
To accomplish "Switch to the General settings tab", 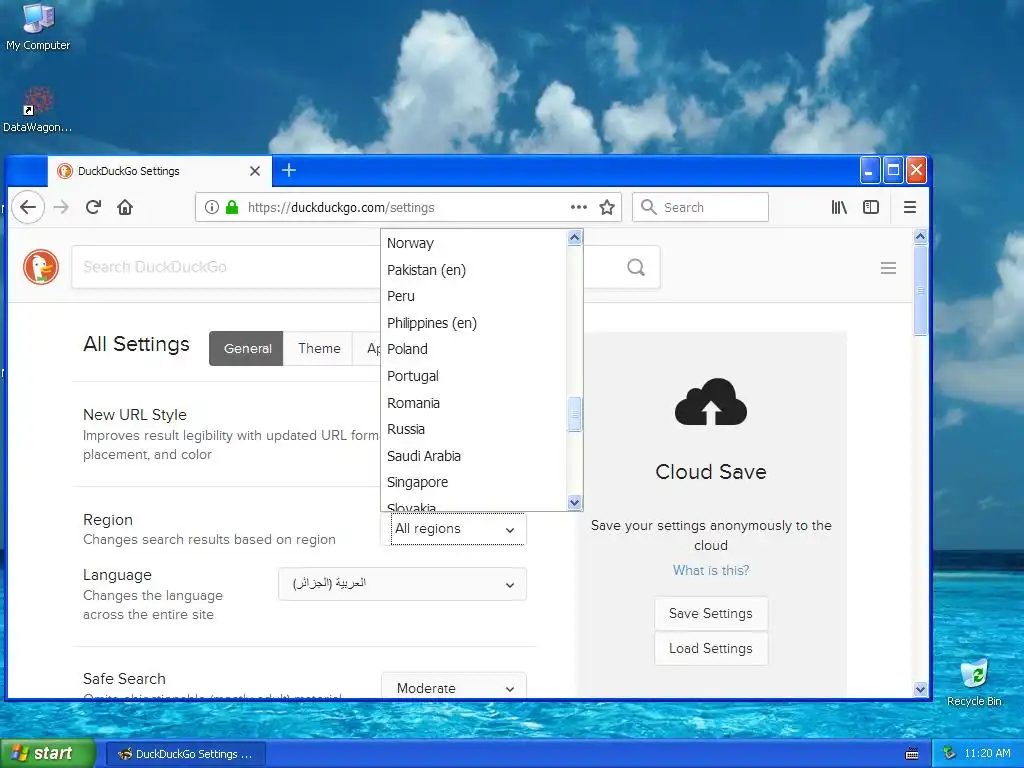I will coord(247,348).
